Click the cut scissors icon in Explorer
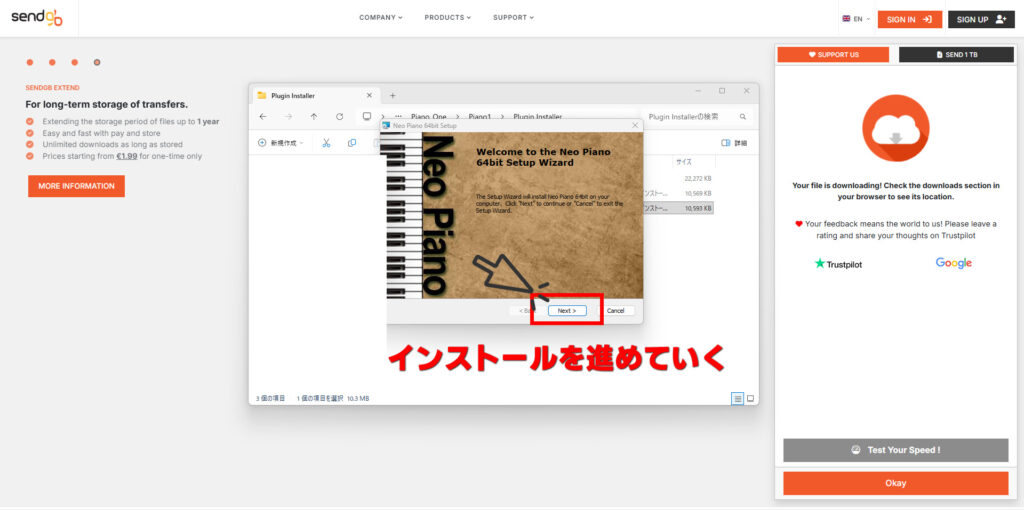This screenshot has width=1024, height=510. click(x=326, y=143)
